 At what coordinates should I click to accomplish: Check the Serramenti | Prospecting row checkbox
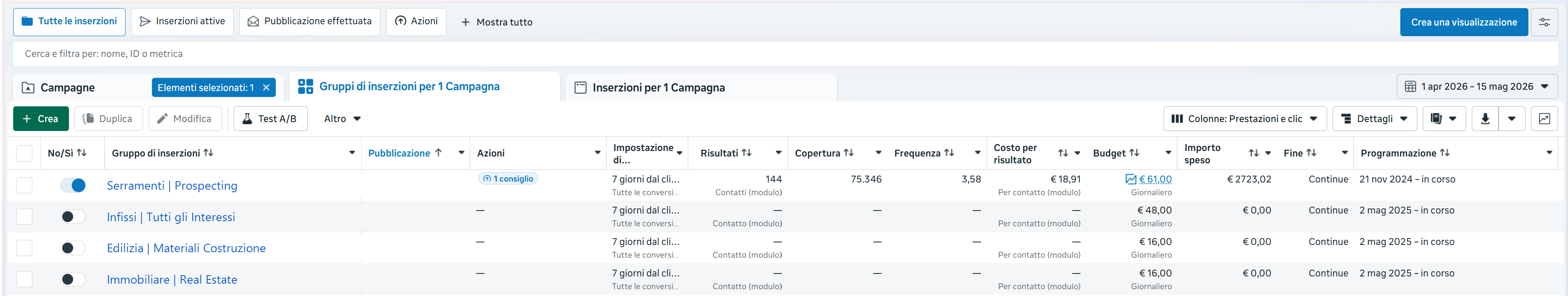point(24,185)
